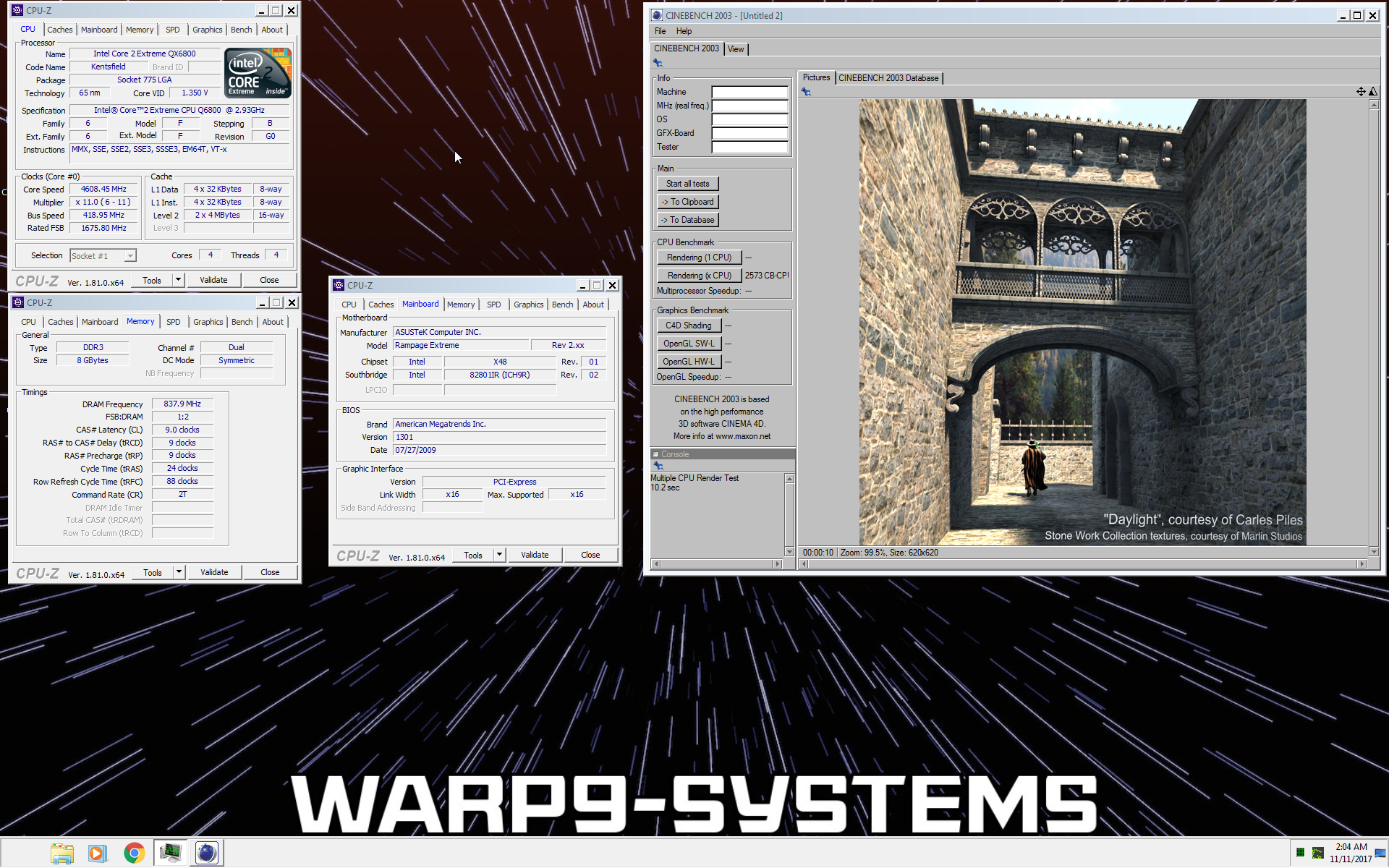Run the OpenGL HW-L test
Viewport: 1389px width, 868px height.
pos(689,362)
